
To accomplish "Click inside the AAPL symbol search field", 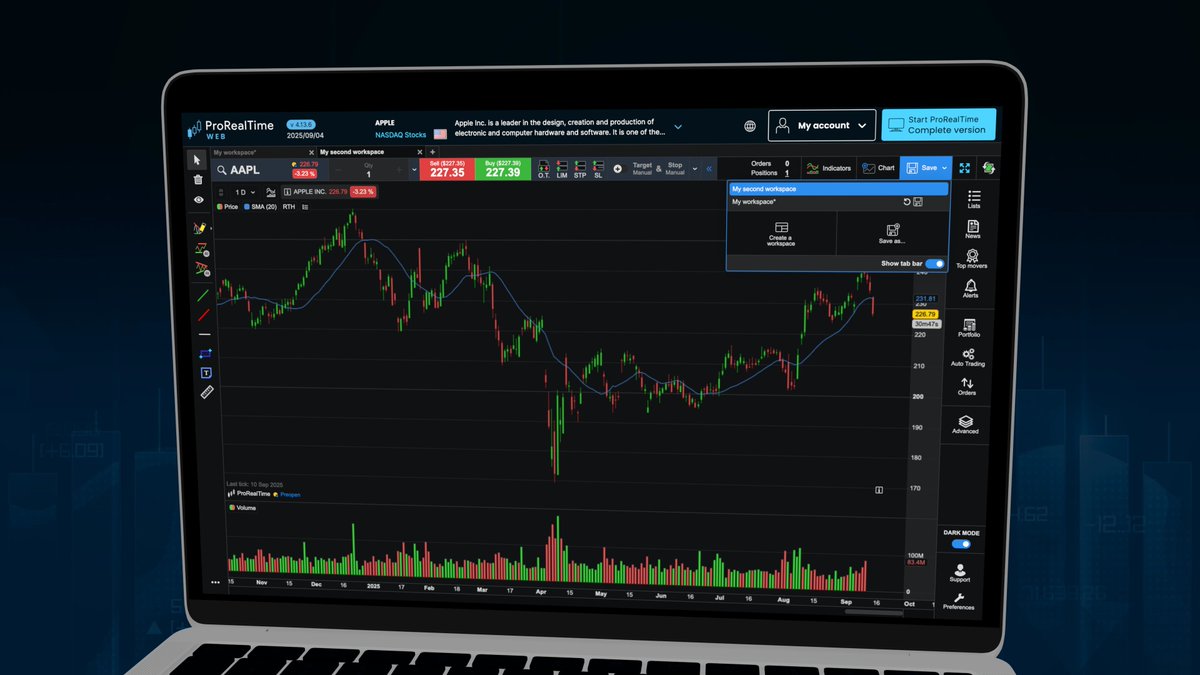I will point(250,170).
